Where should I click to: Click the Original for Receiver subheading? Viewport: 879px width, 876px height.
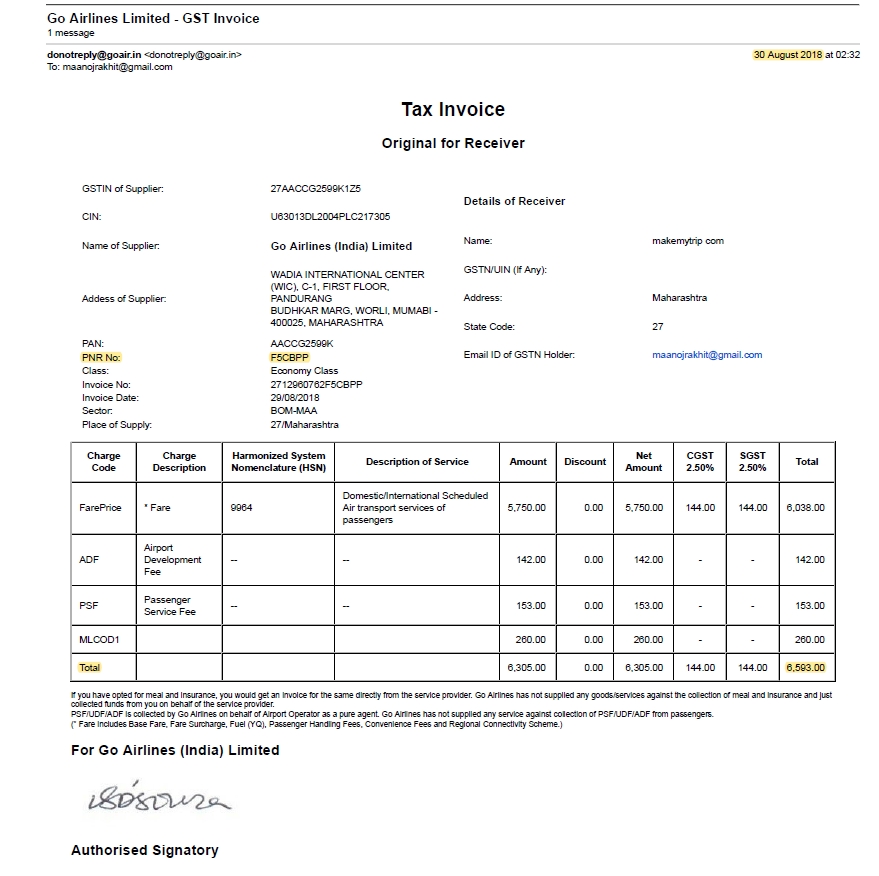pos(452,143)
